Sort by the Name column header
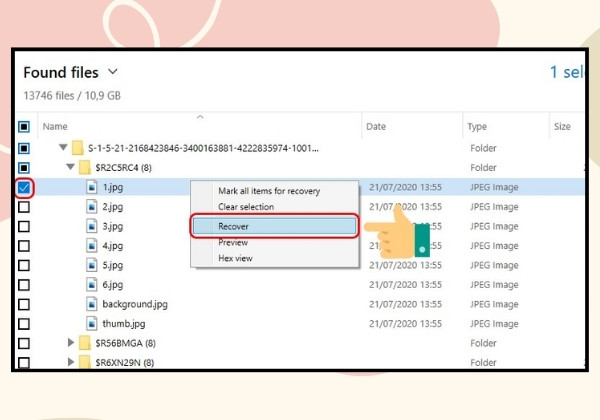This screenshot has width=600, height=420. point(55,127)
